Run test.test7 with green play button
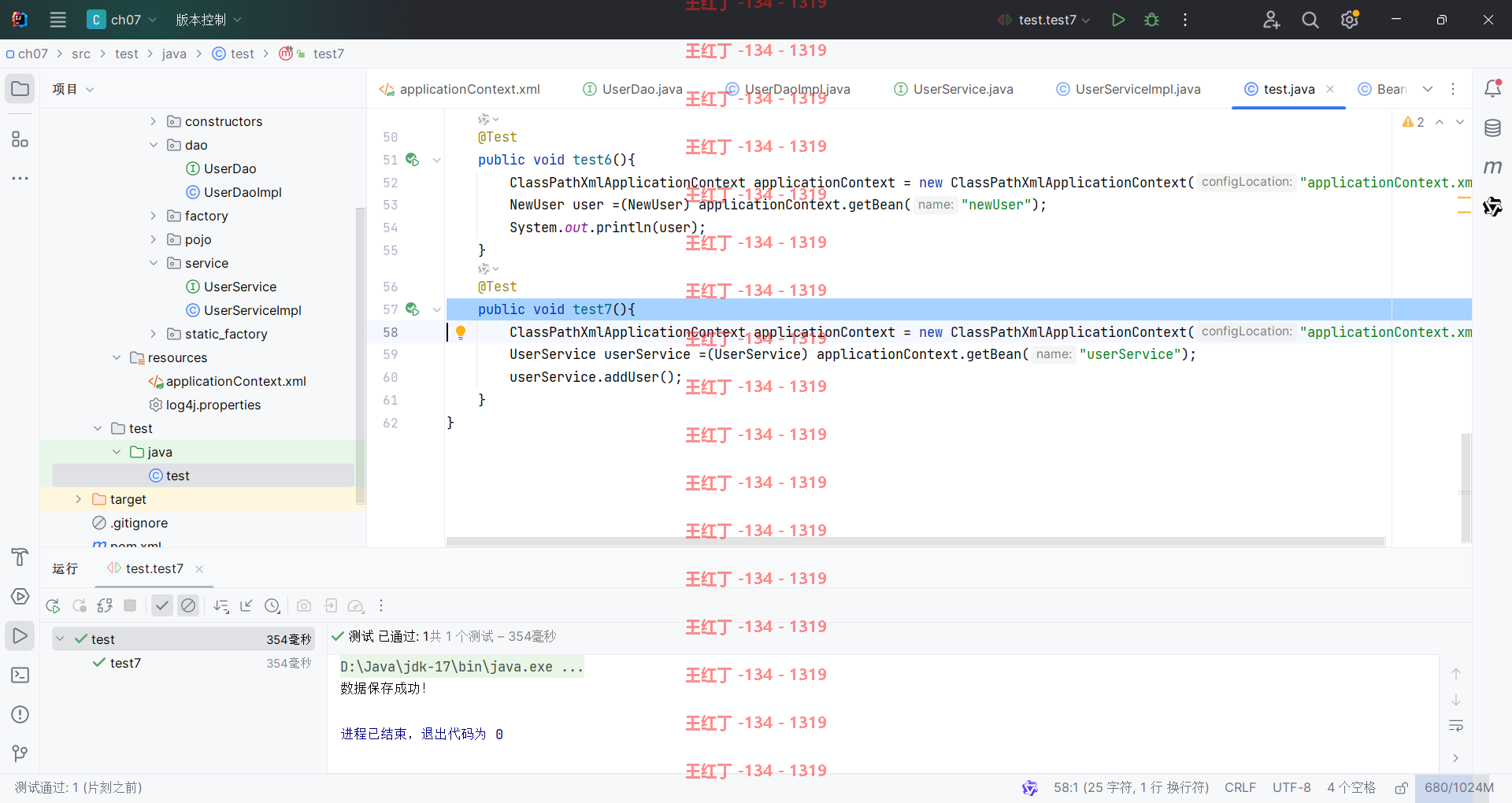This screenshot has height=803, width=1512. point(1117,20)
